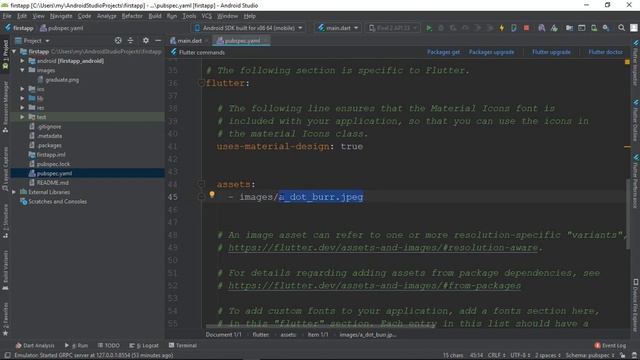640x360 pixels.
Task: Open the Pixel 2 API emulator dropdown
Action: coord(393,28)
